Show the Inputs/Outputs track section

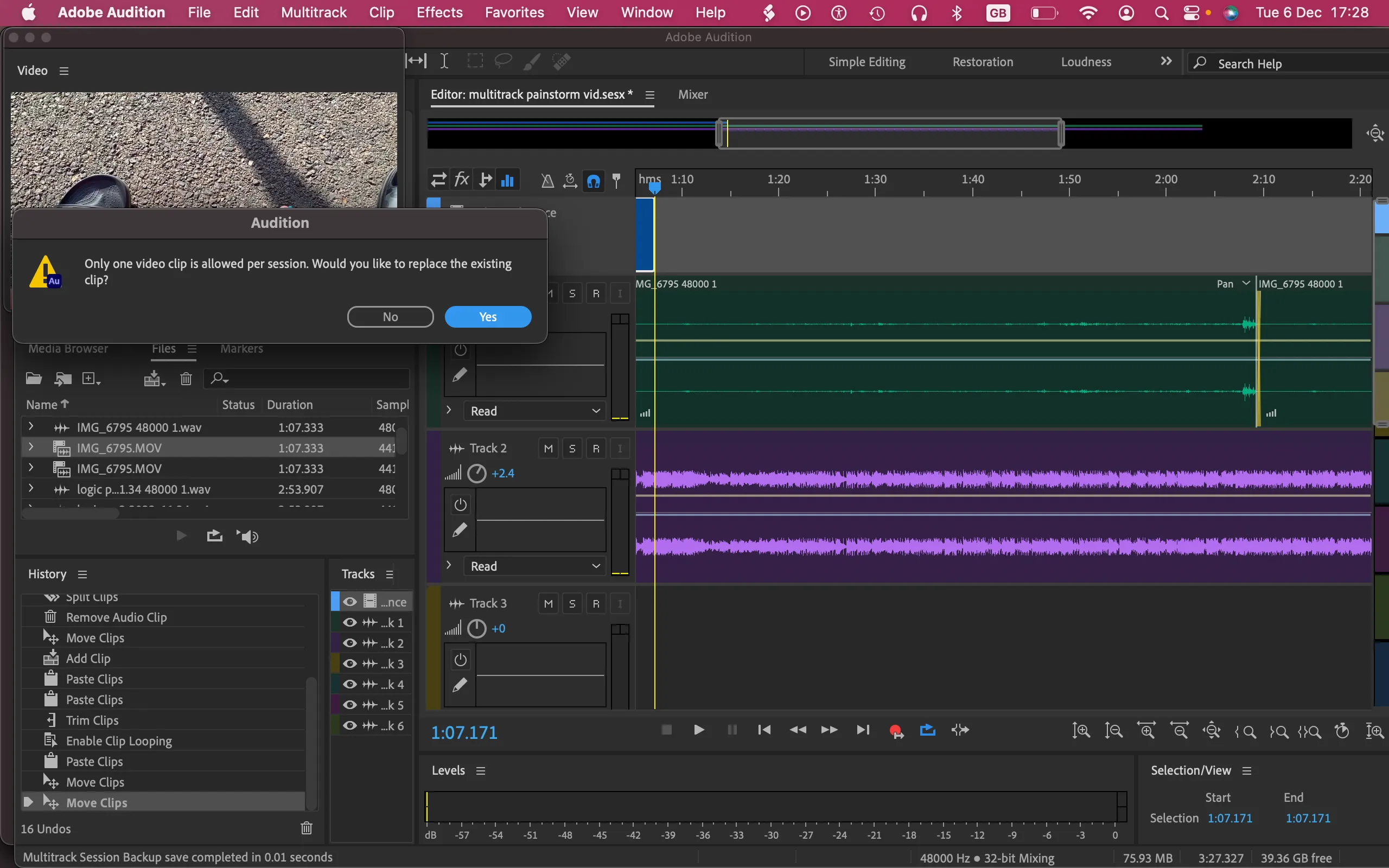(438, 180)
